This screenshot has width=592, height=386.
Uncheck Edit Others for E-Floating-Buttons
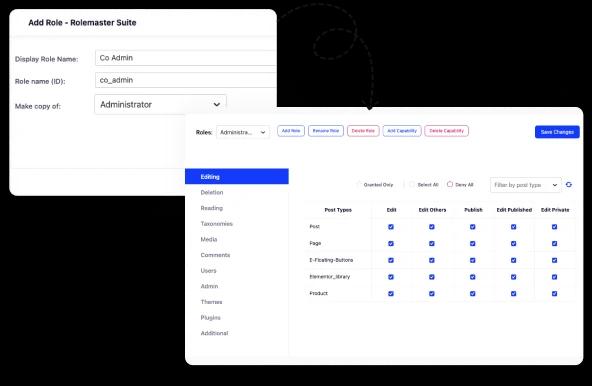(432, 260)
